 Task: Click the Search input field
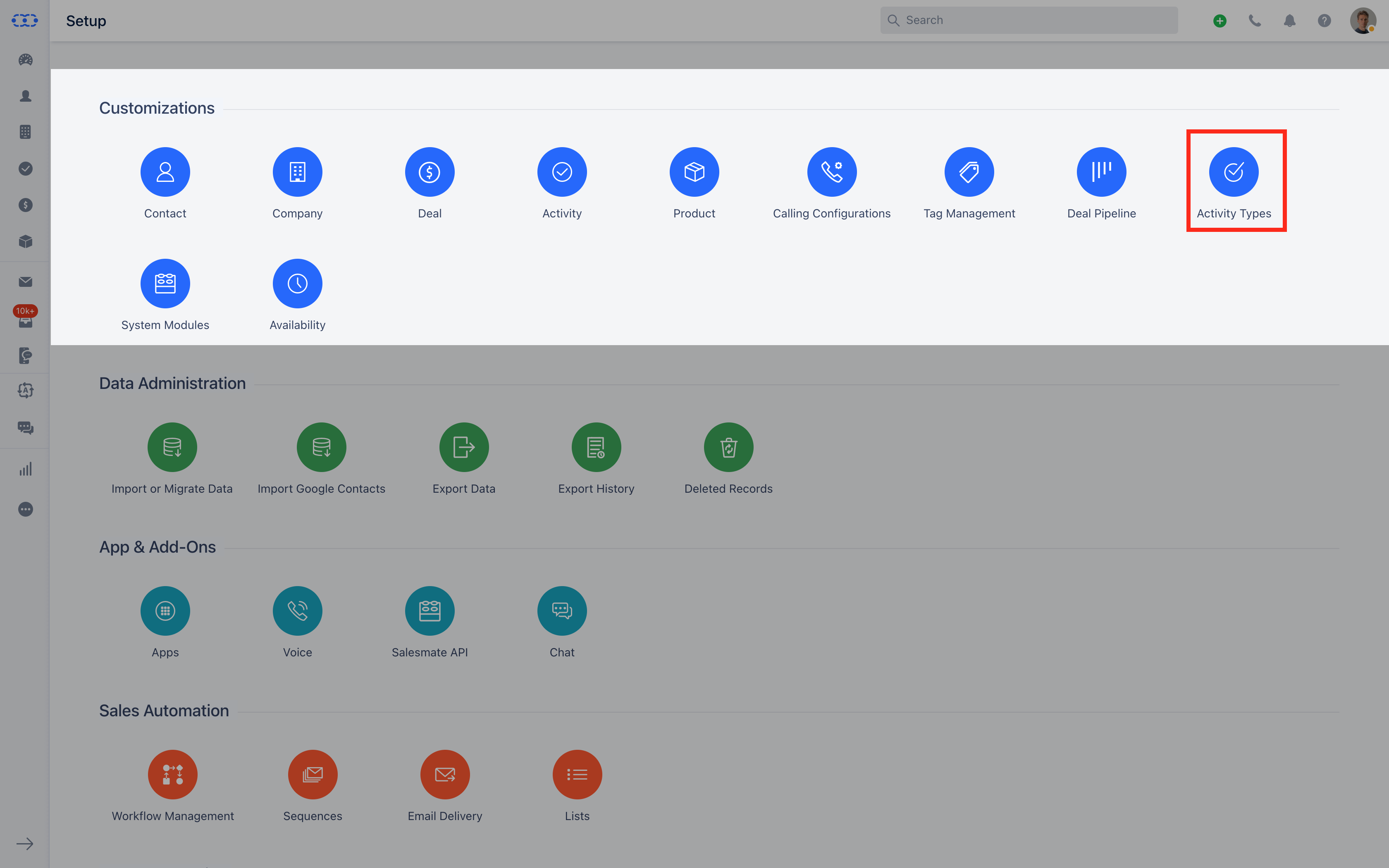point(1029,20)
